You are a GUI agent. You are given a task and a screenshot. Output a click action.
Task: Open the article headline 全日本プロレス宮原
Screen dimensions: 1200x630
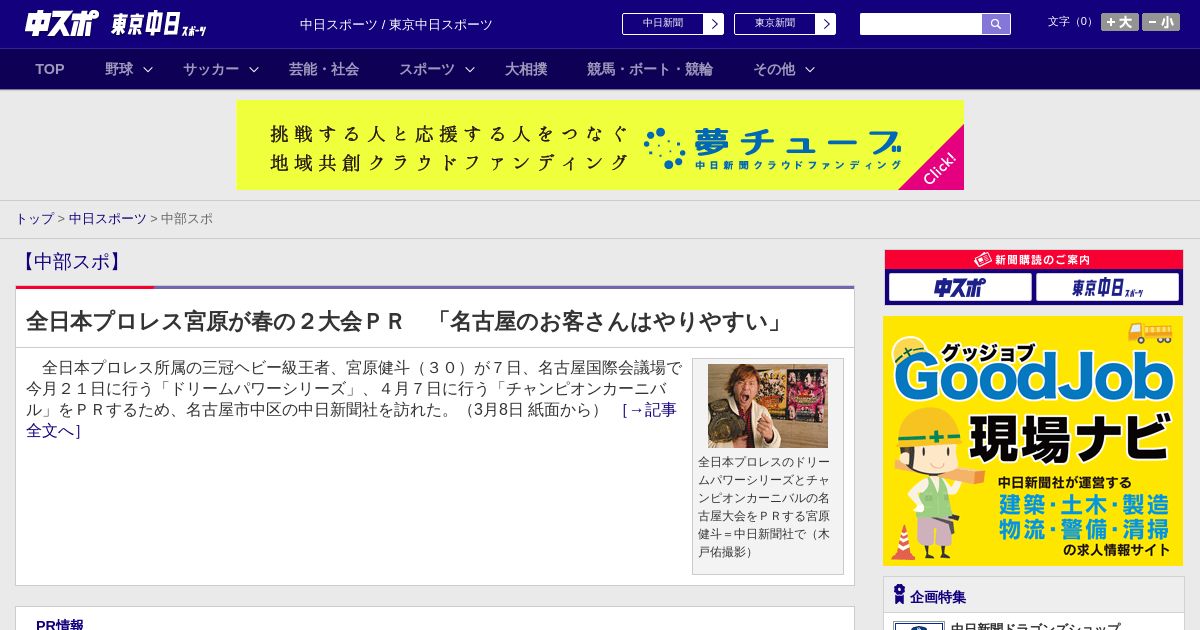tap(406, 321)
